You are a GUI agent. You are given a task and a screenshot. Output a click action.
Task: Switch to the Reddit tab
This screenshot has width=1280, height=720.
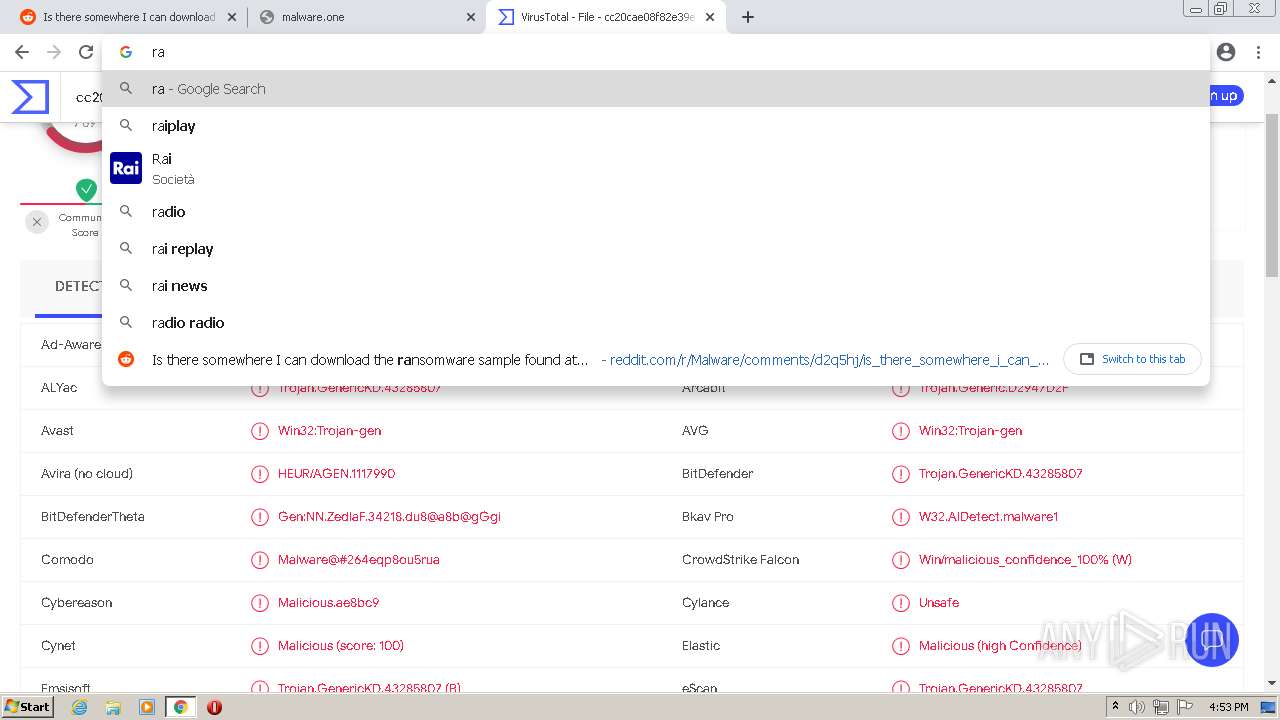tap(128, 17)
